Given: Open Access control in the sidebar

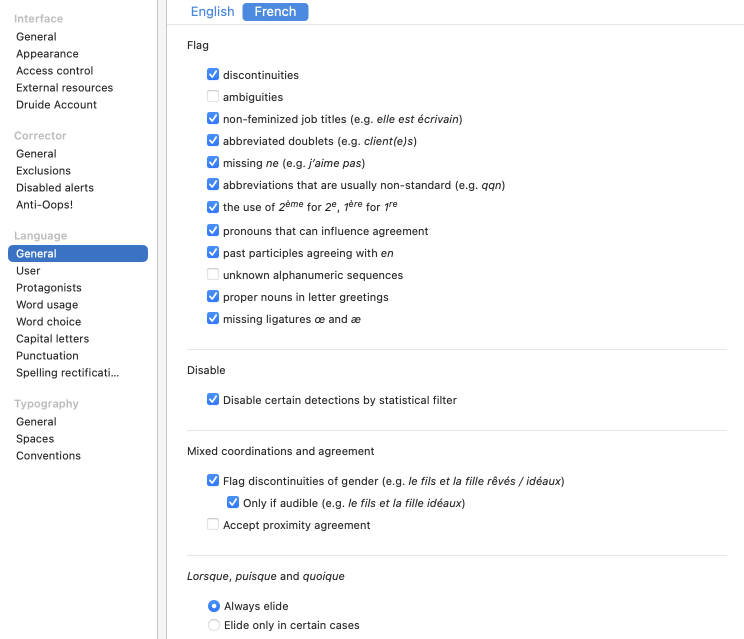Looking at the screenshot, I should pyautogui.click(x=55, y=71).
